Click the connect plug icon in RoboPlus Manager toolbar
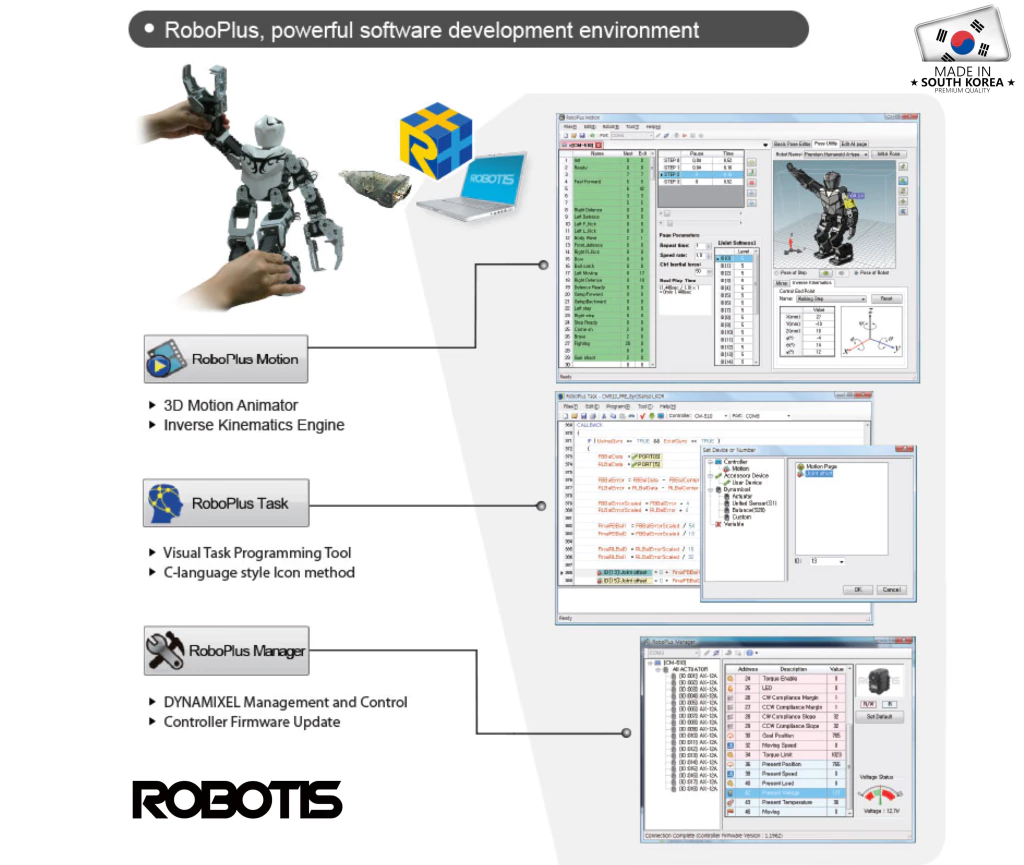 pyautogui.click(x=715, y=652)
